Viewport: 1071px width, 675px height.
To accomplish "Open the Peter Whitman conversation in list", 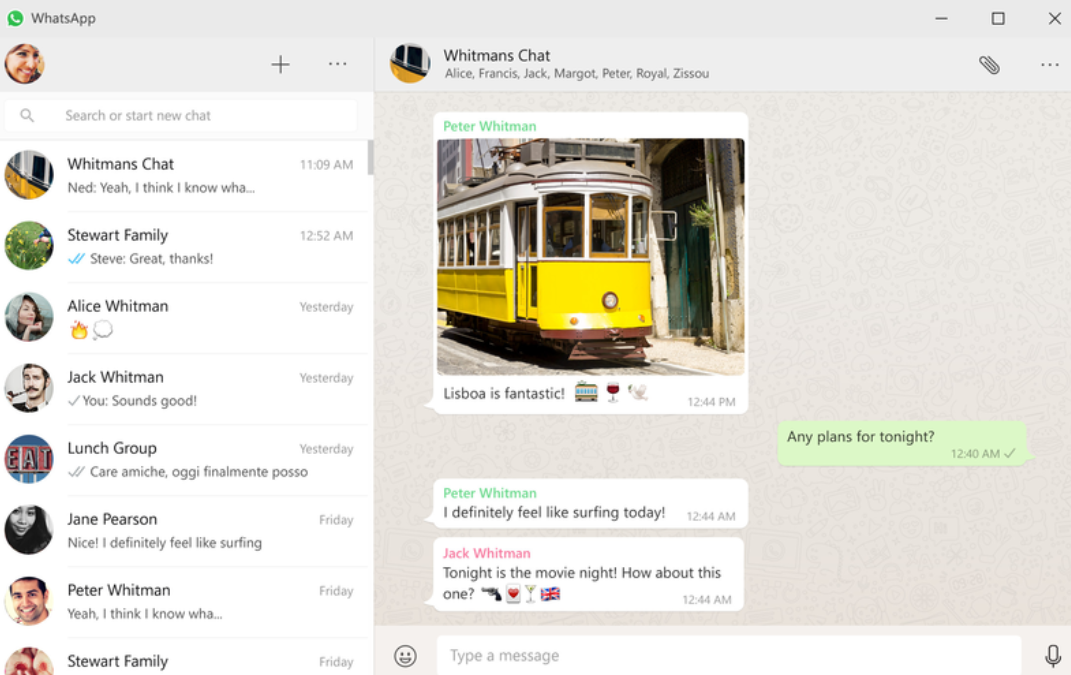I will (x=184, y=602).
